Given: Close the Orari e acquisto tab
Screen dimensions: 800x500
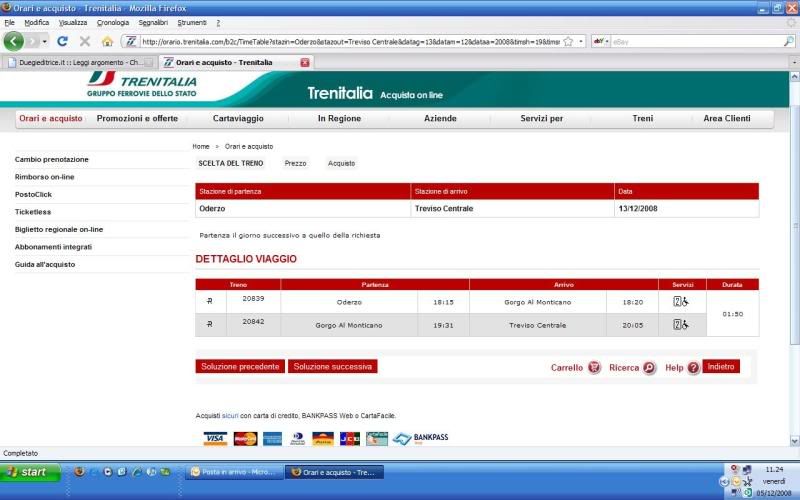Looking at the screenshot, I should point(305,62).
